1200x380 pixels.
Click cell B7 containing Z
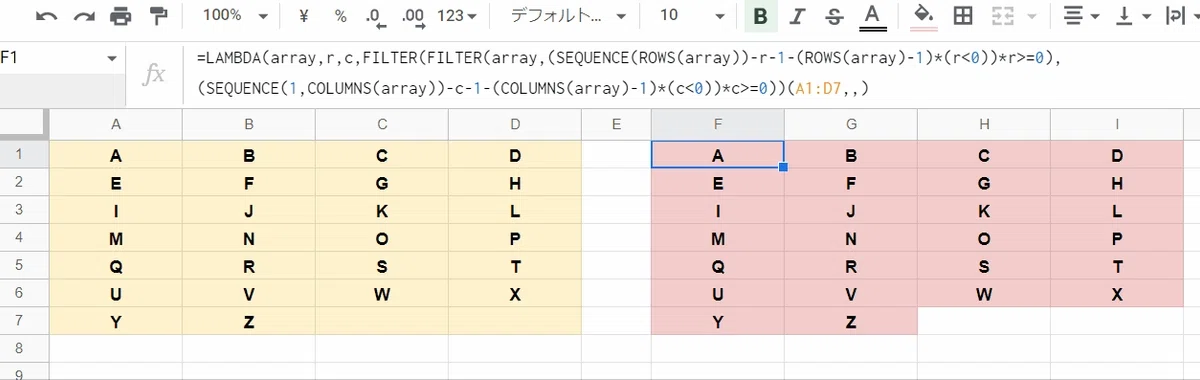(x=249, y=321)
